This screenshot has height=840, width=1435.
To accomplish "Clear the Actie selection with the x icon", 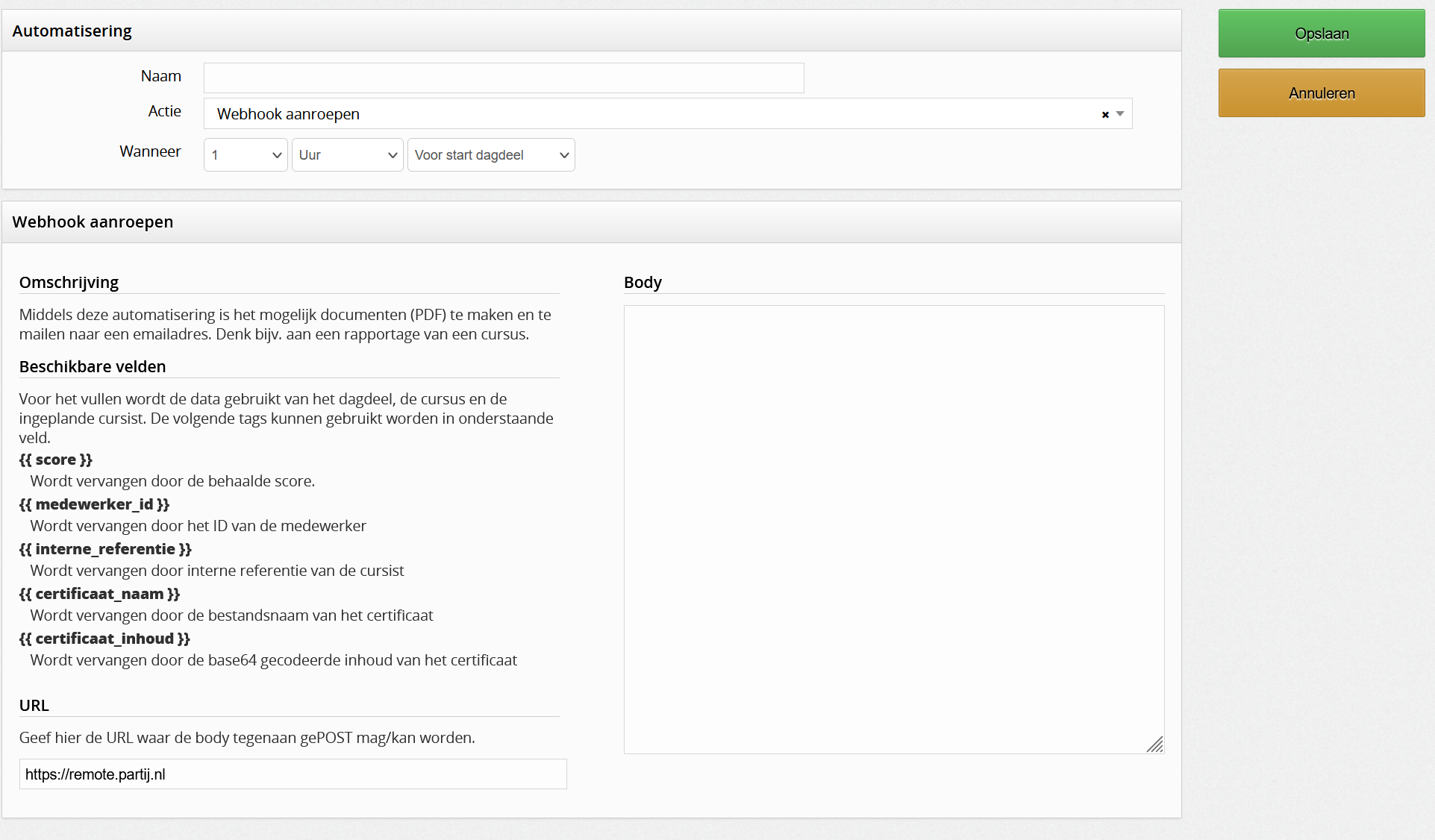I will [x=1105, y=115].
